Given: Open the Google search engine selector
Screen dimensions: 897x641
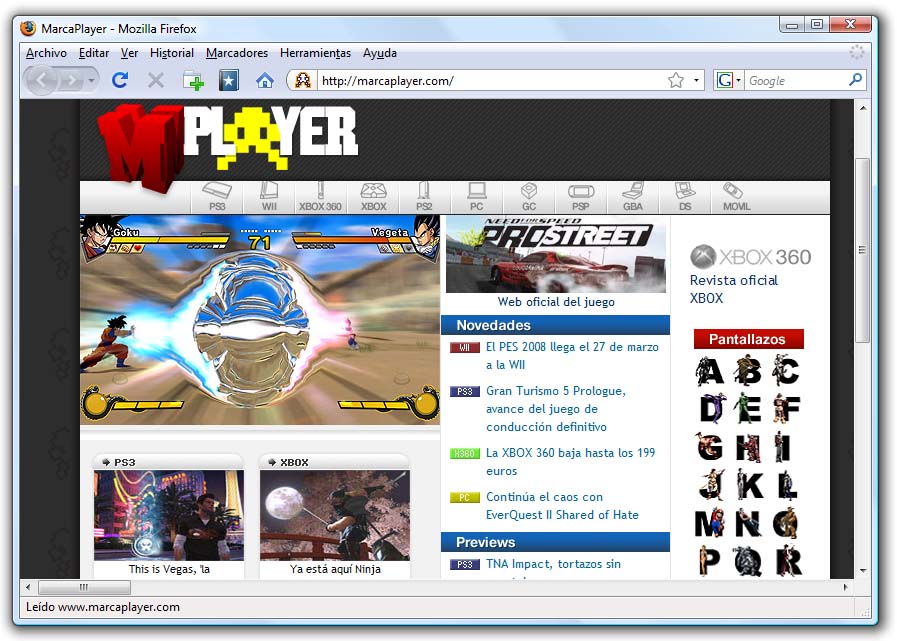Looking at the screenshot, I should pyautogui.click(x=728, y=81).
